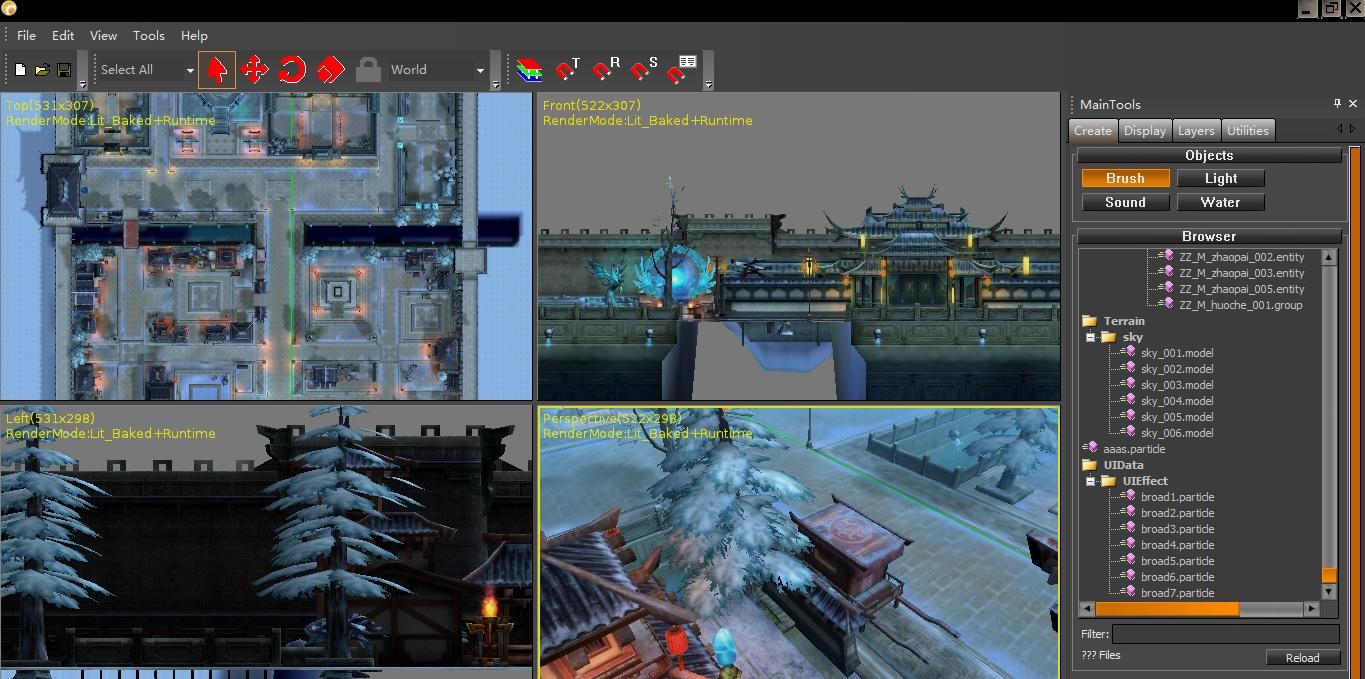The image size is (1365, 679).
Task: Select broad7.particle in Browser
Action: click(x=1177, y=593)
